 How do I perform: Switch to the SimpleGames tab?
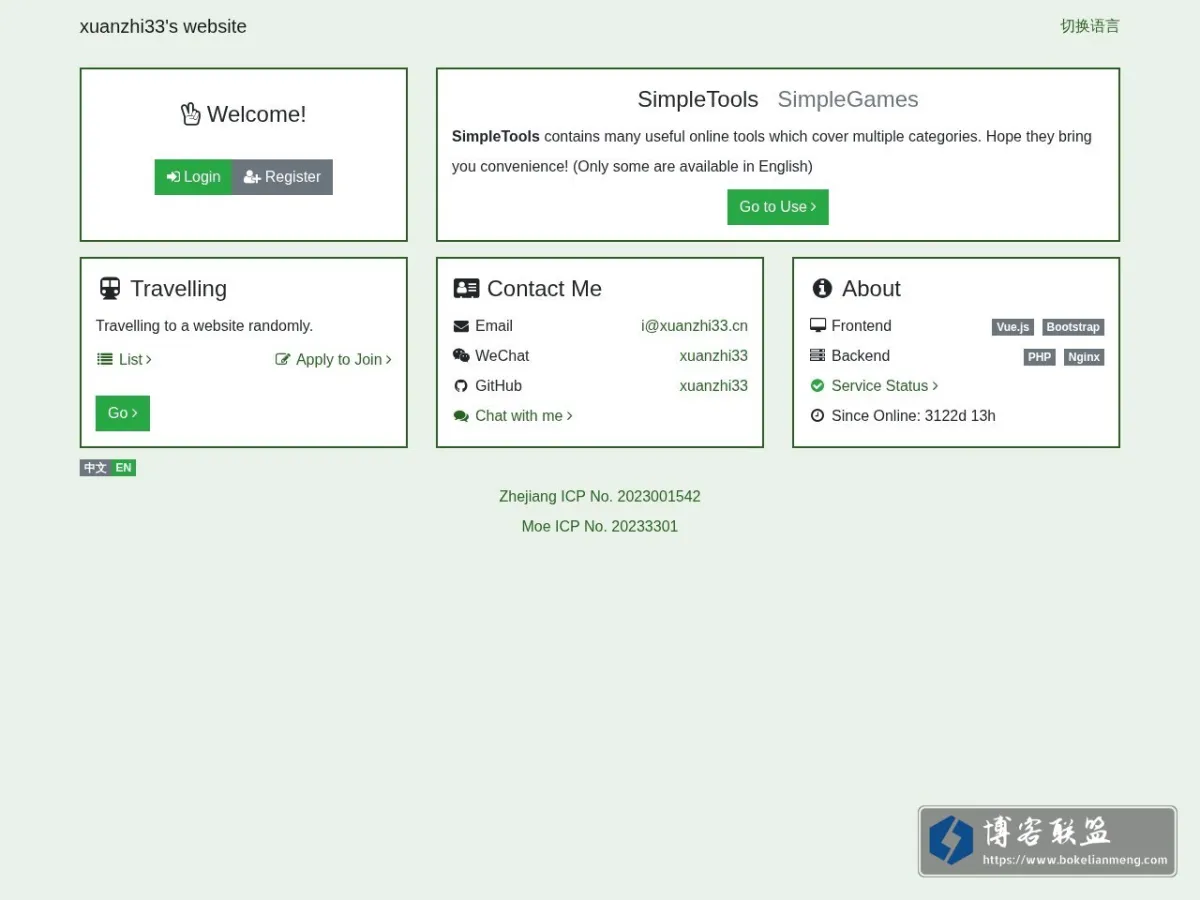[x=848, y=99]
